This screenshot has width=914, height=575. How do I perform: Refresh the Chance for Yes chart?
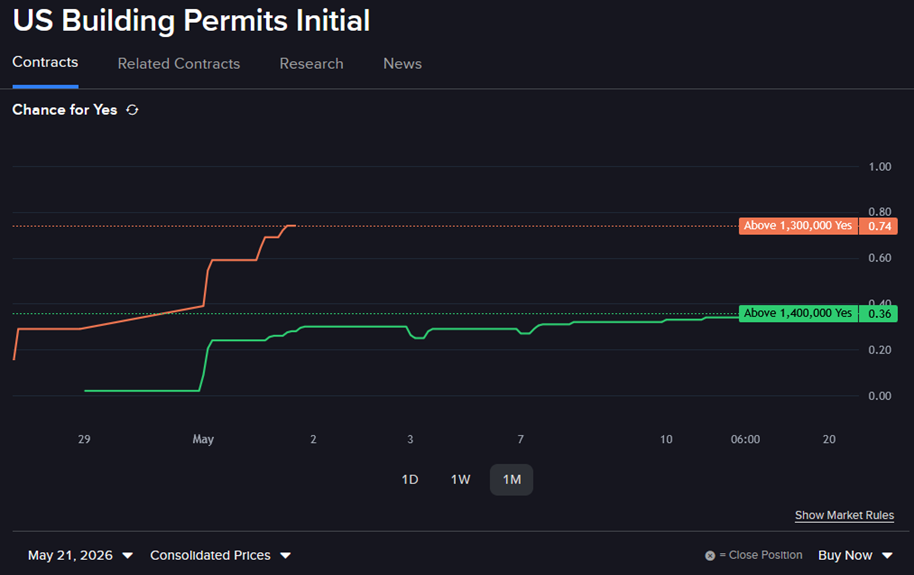(x=132, y=110)
